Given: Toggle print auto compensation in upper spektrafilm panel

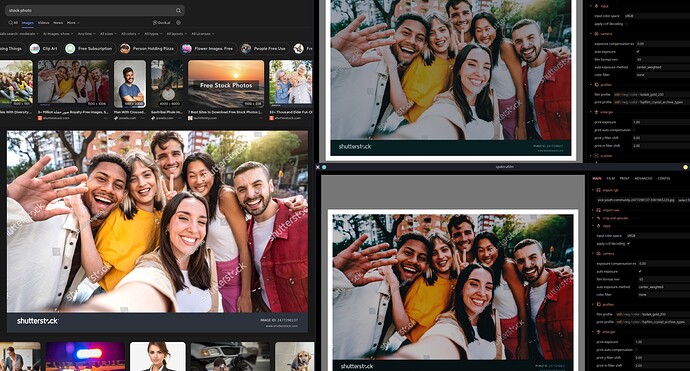Looking at the screenshot, I should click(634, 130).
